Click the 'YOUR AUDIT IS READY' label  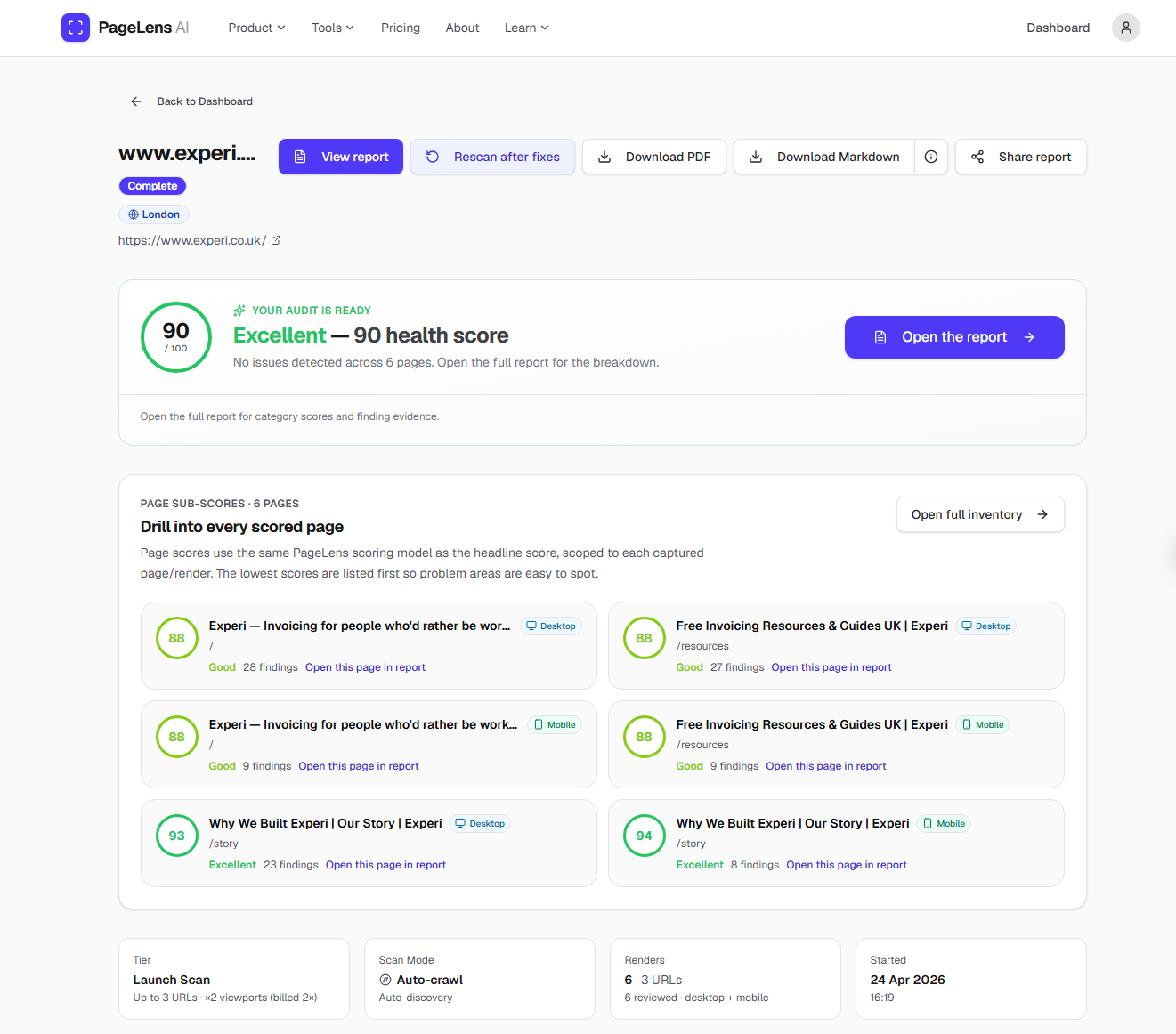(312, 311)
